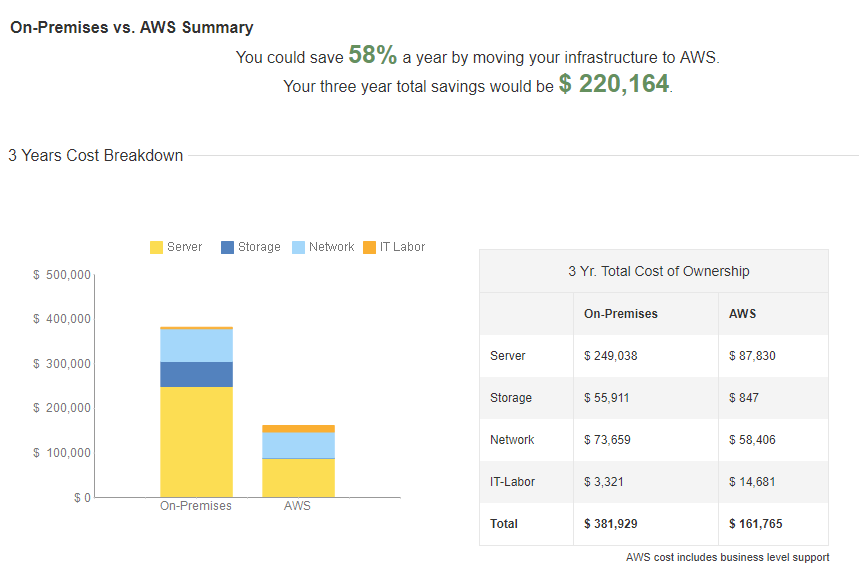Click the AWS column header in table
The height and width of the screenshot is (581, 859).
[x=742, y=314]
